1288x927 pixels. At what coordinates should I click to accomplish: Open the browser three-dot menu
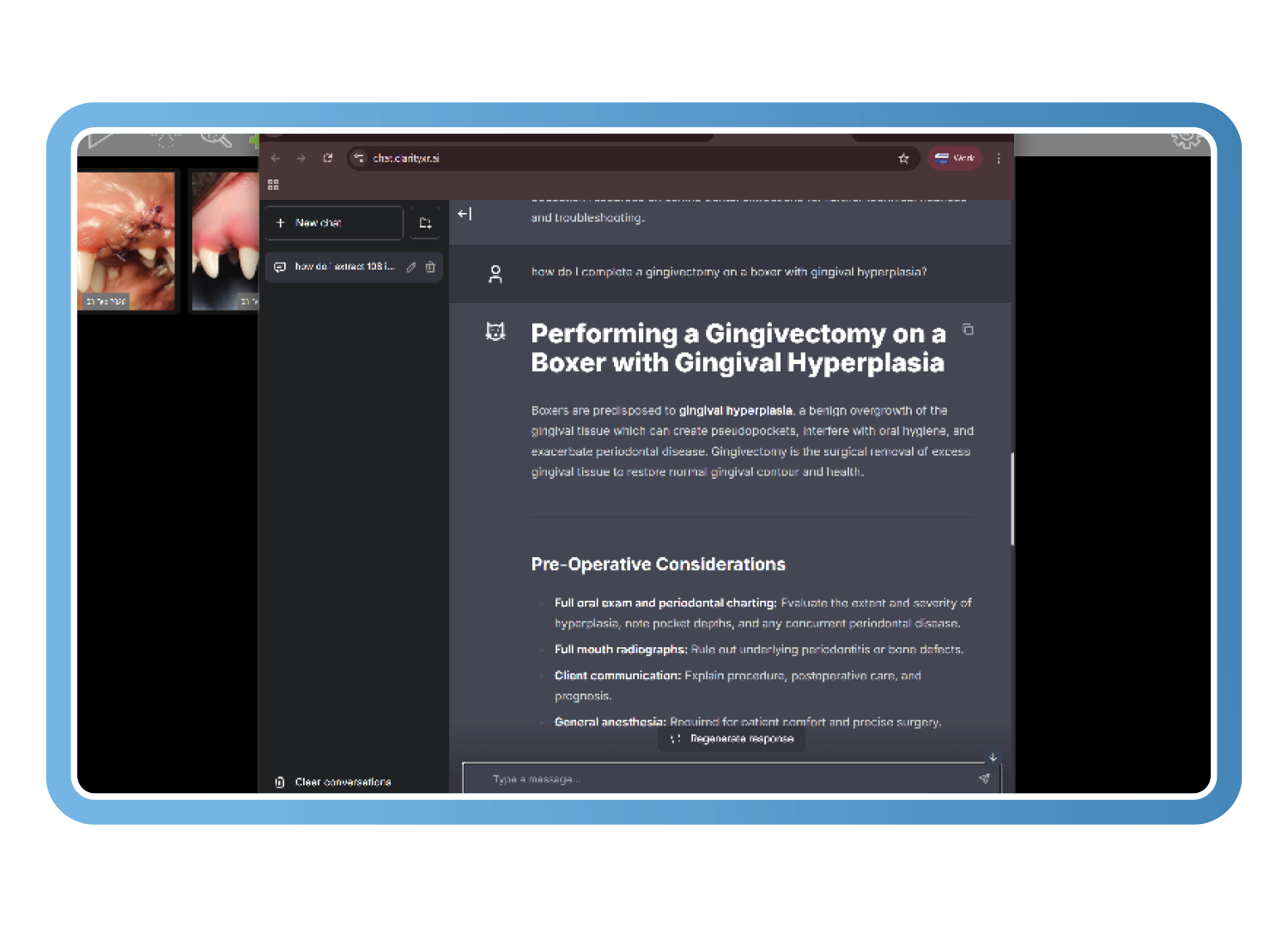[999, 158]
